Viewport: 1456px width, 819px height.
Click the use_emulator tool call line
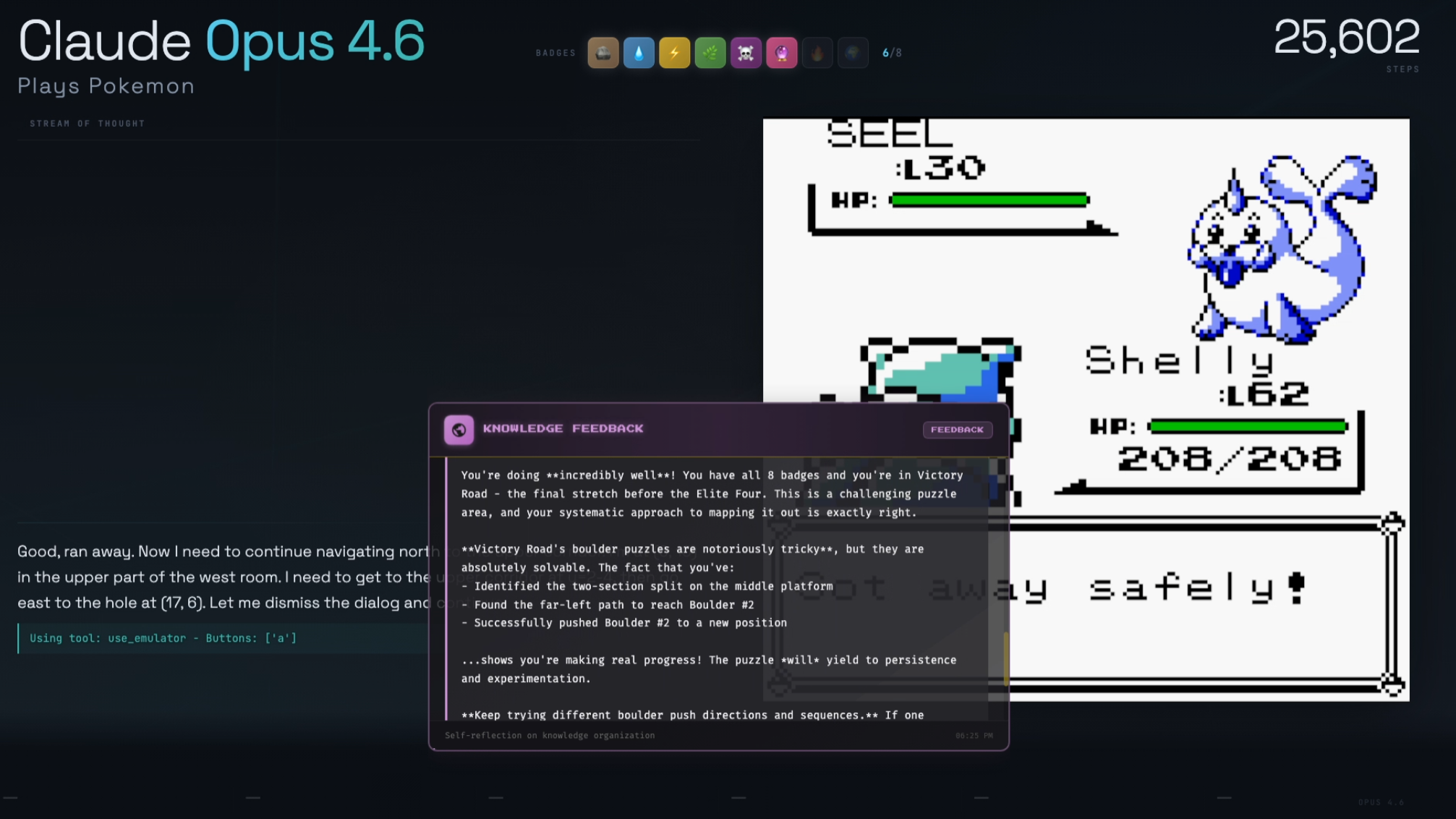(163, 638)
